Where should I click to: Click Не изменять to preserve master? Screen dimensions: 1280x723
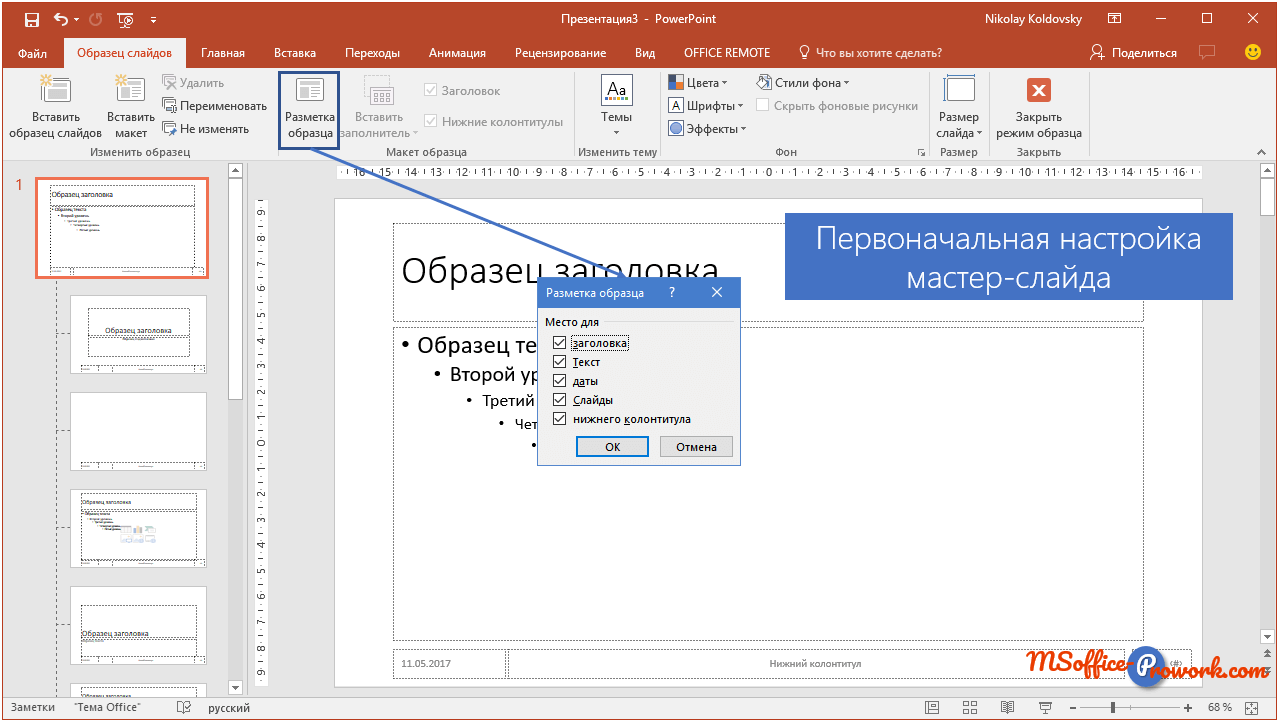[205, 129]
